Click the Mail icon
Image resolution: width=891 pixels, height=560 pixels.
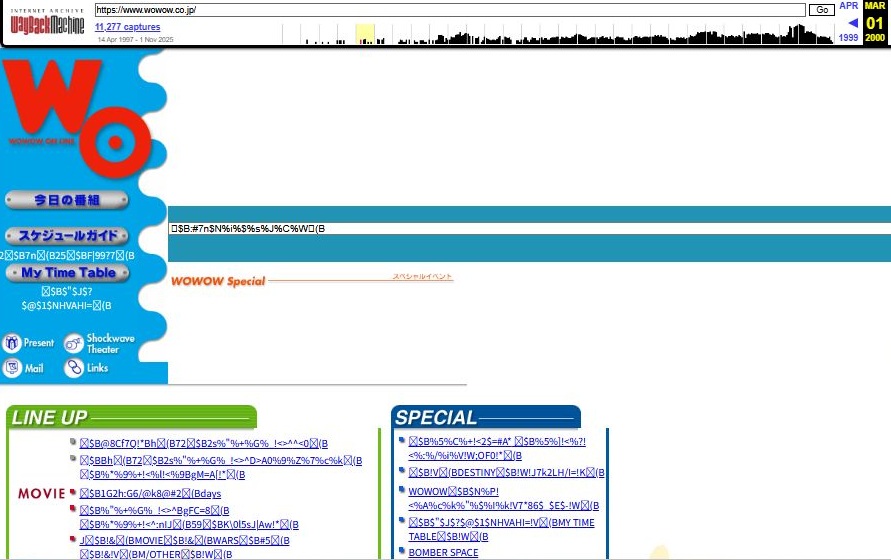[x=12, y=368]
